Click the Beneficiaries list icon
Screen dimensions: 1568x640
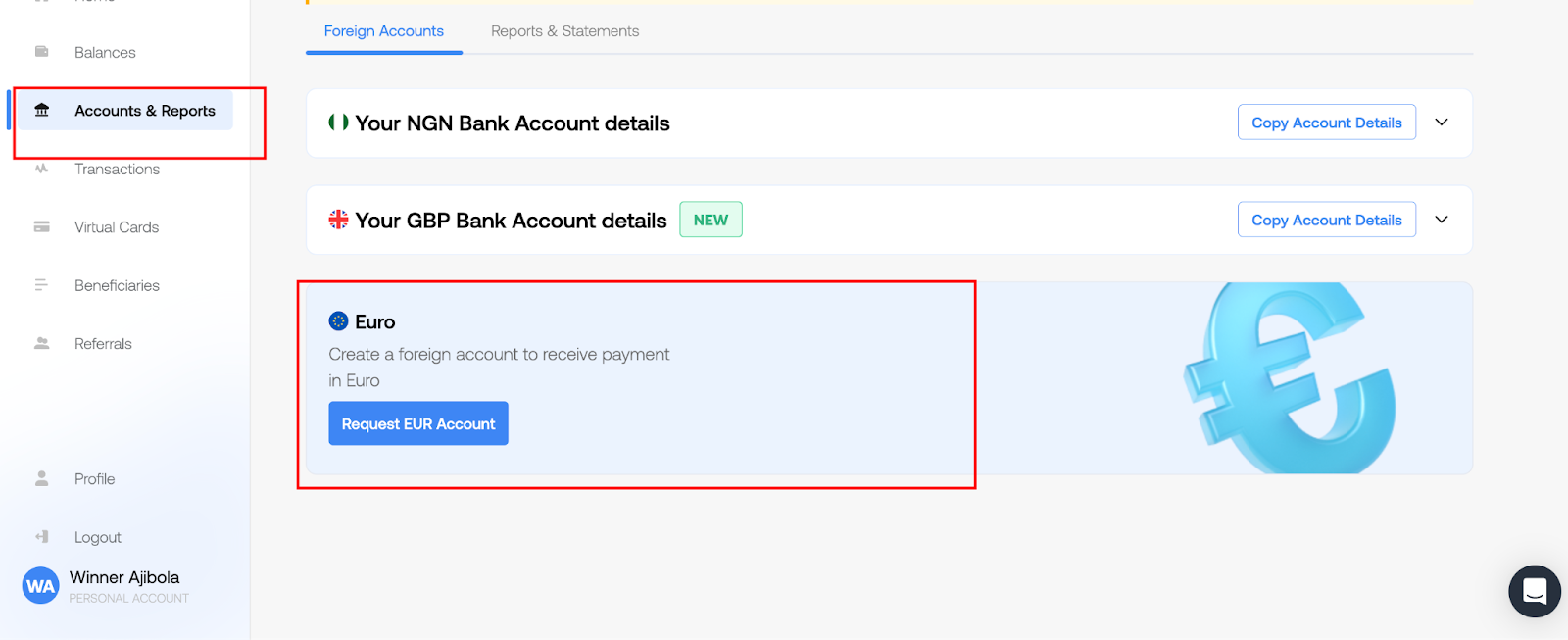pyautogui.click(x=41, y=284)
